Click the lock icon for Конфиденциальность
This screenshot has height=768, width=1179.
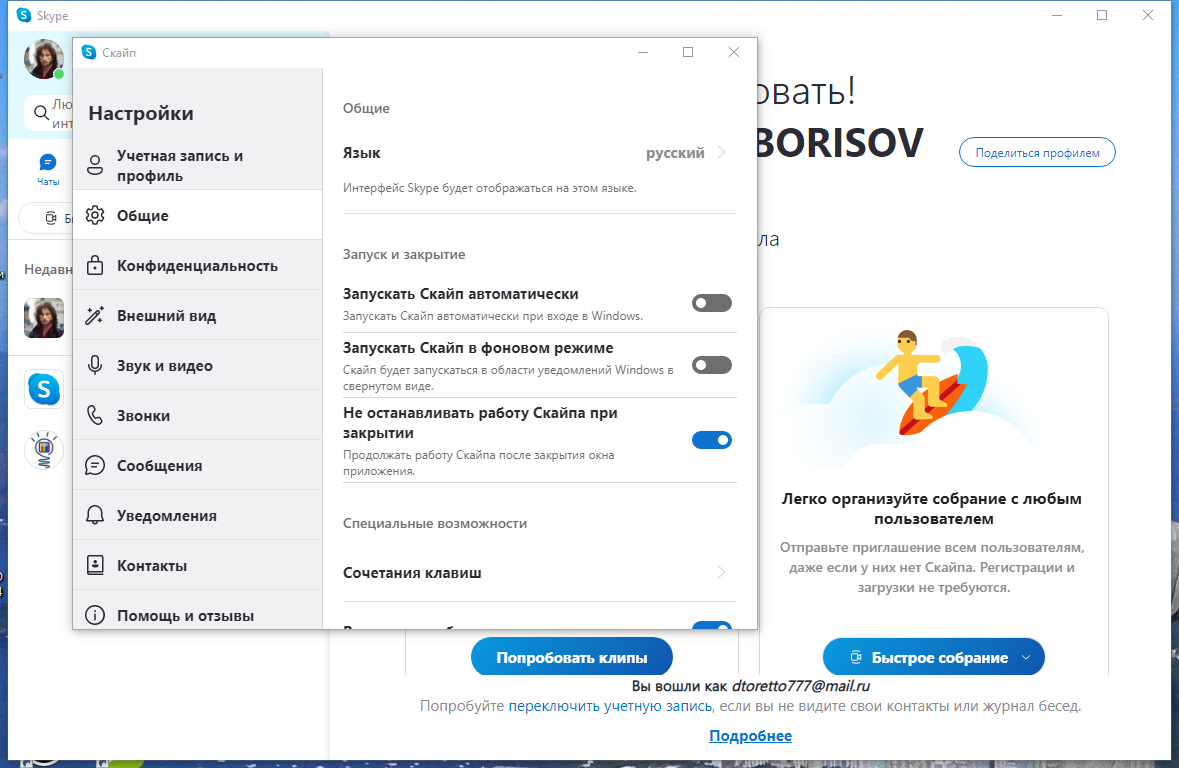click(95, 265)
